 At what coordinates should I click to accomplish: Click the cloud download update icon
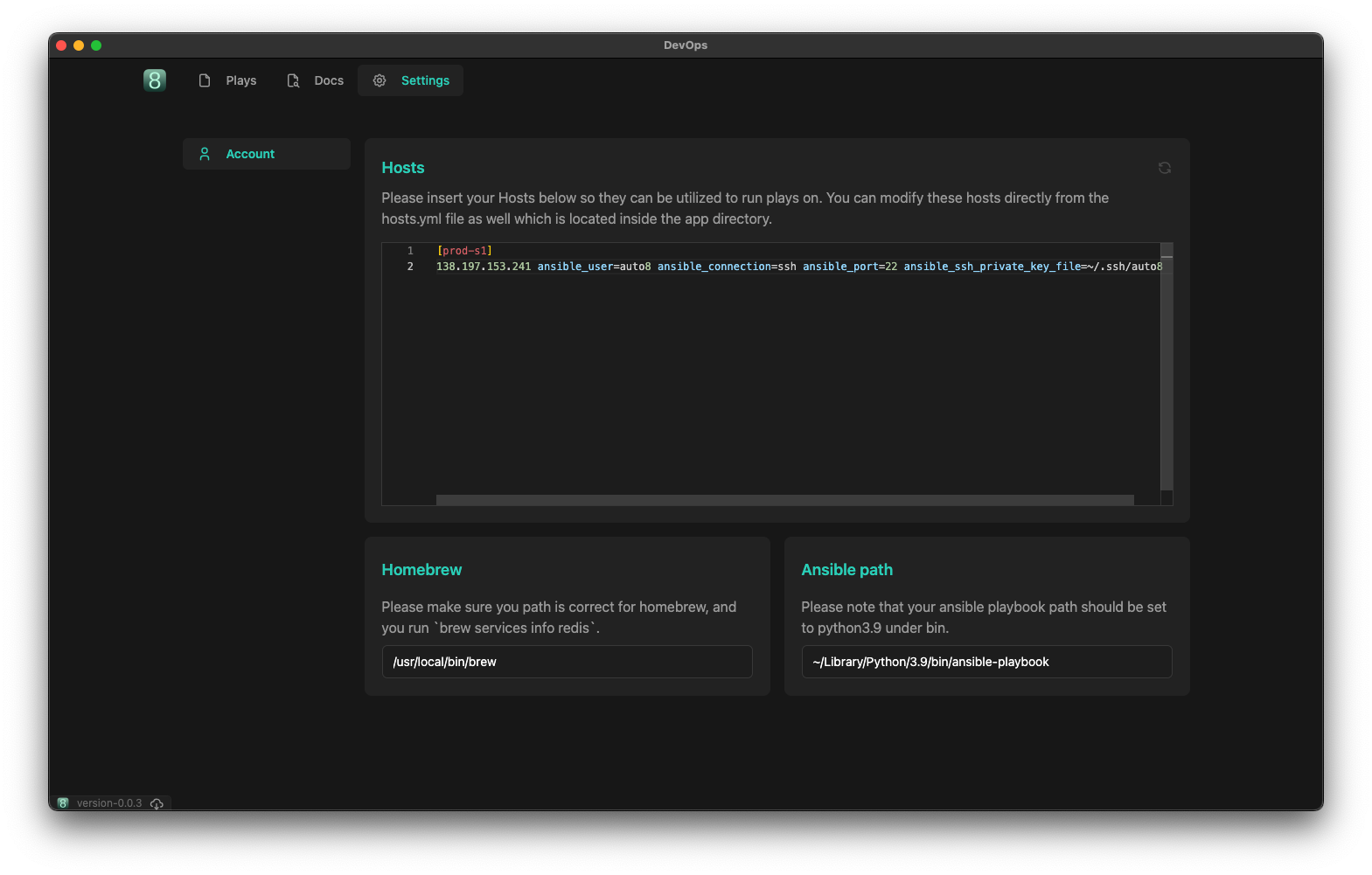coord(157,803)
